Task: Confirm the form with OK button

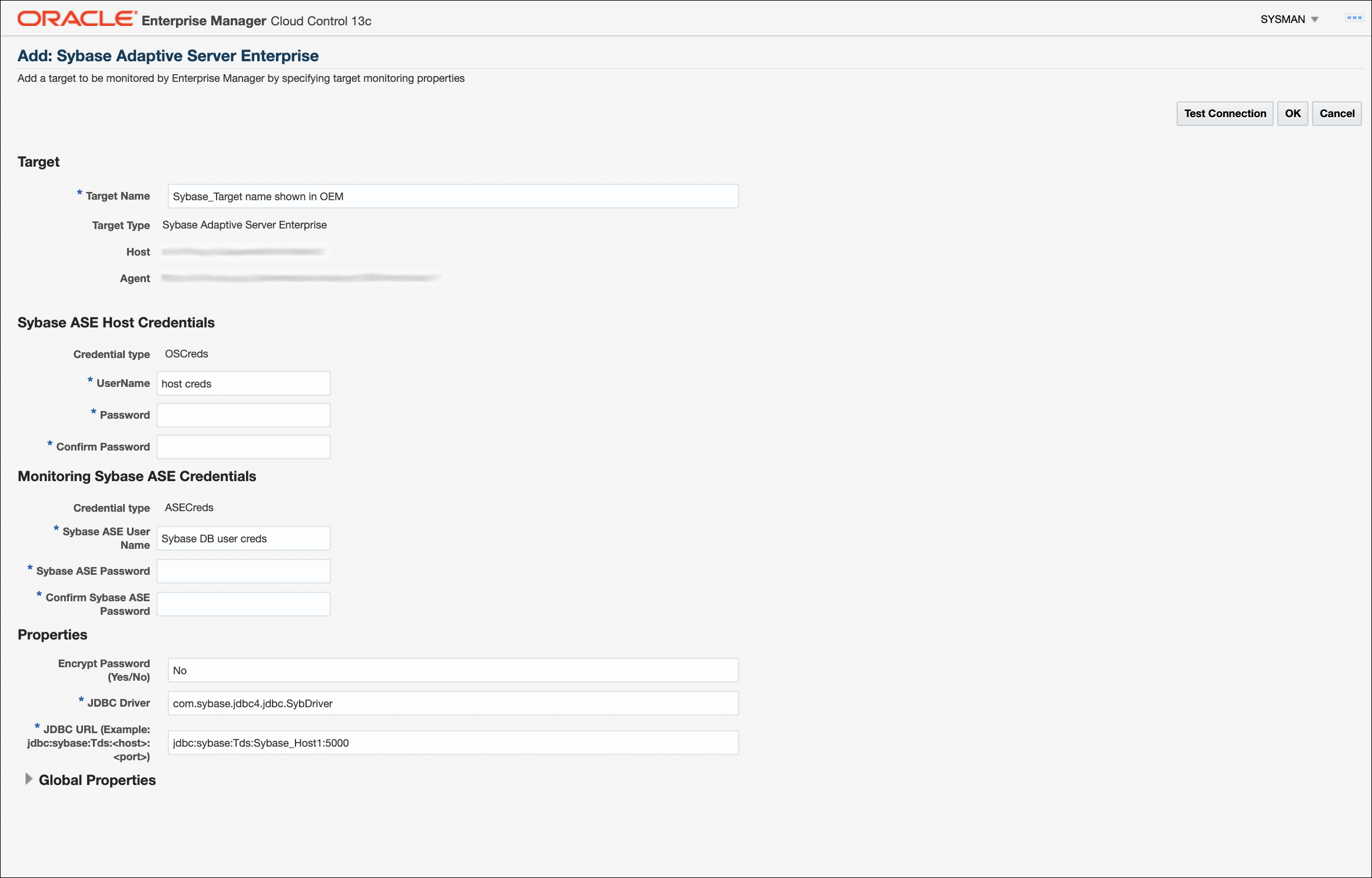Action: 1293,114
